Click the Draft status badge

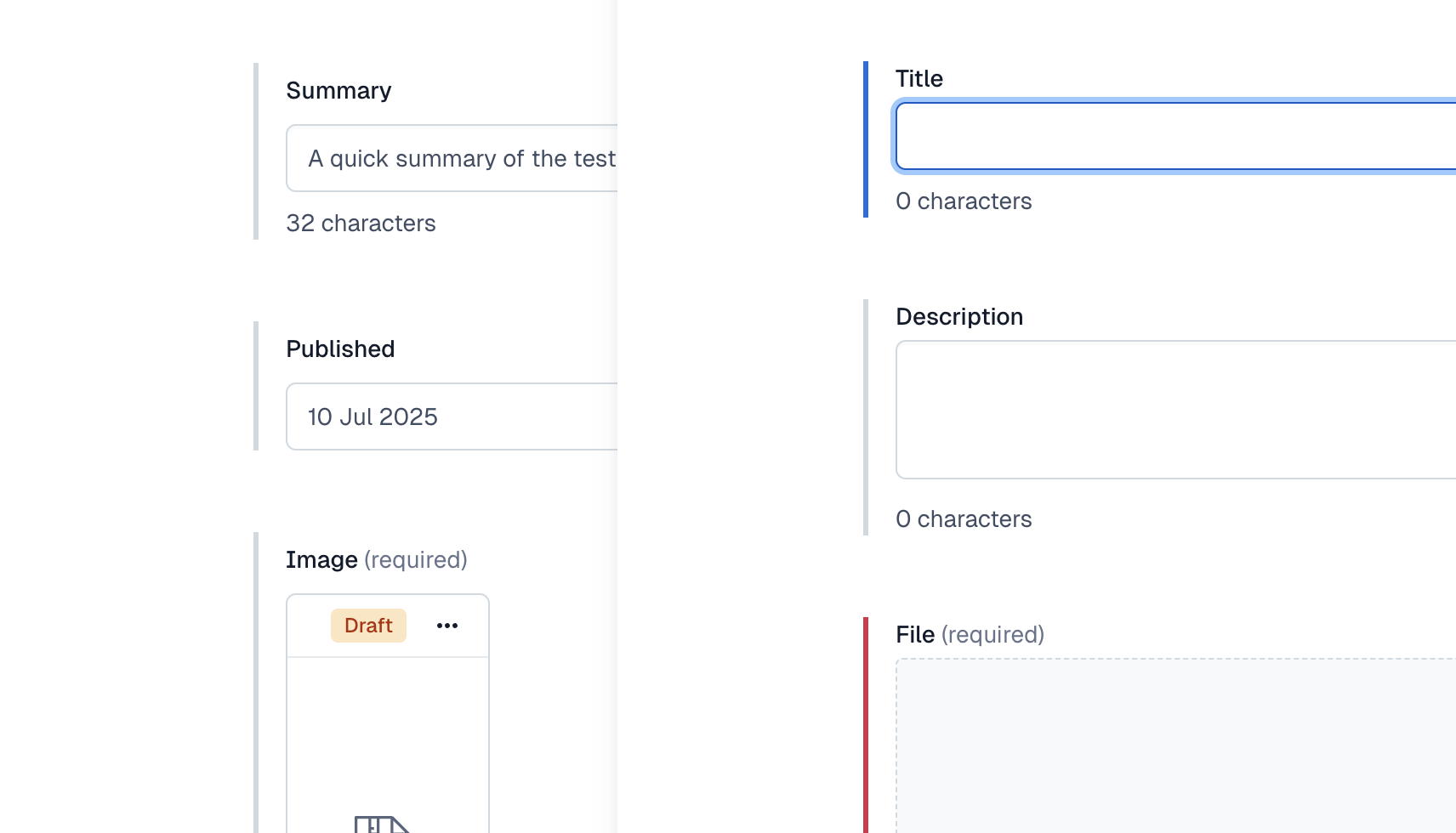pos(368,626)
